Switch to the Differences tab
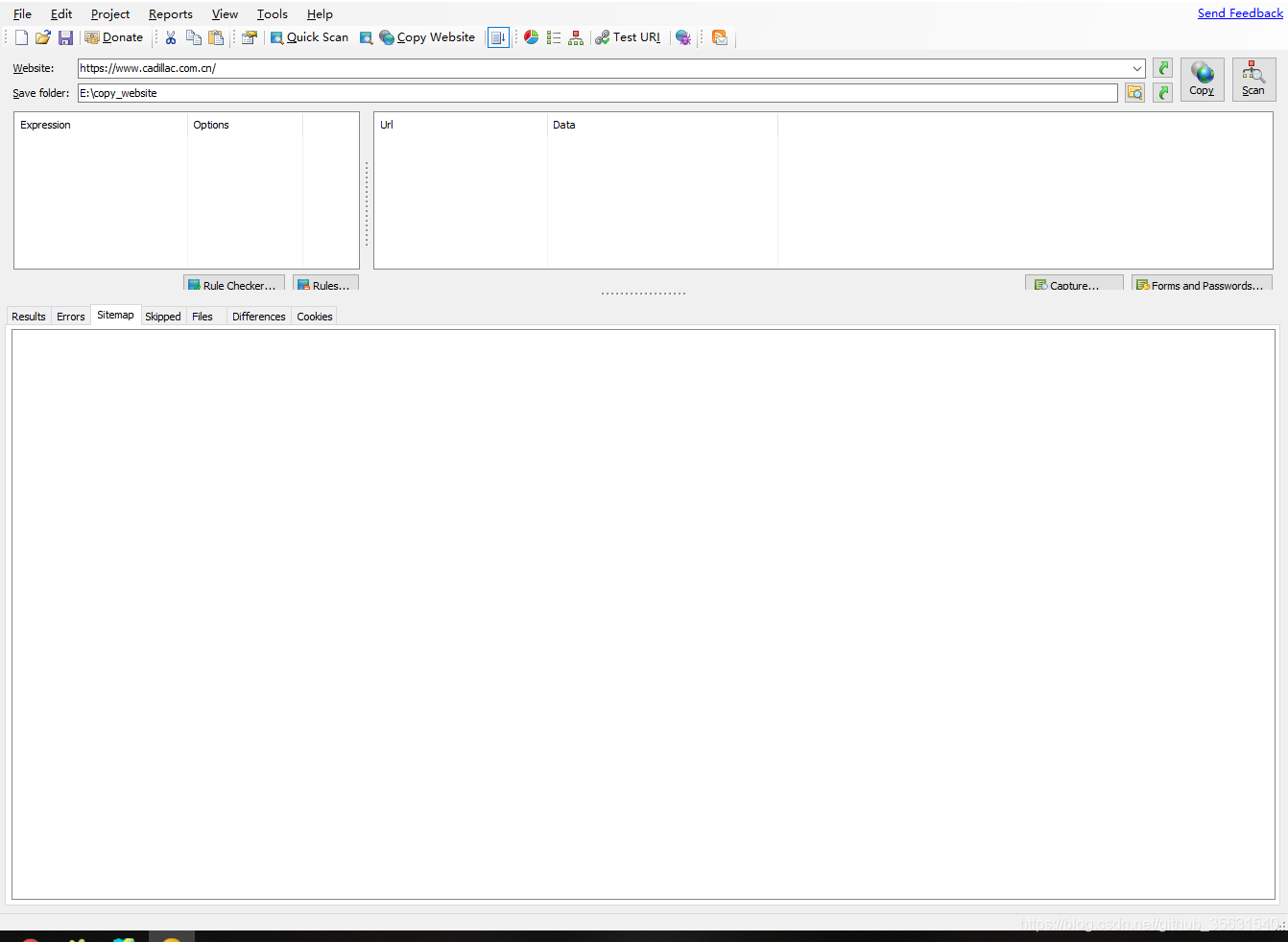1288x942 pixels. tap(259, 317)
